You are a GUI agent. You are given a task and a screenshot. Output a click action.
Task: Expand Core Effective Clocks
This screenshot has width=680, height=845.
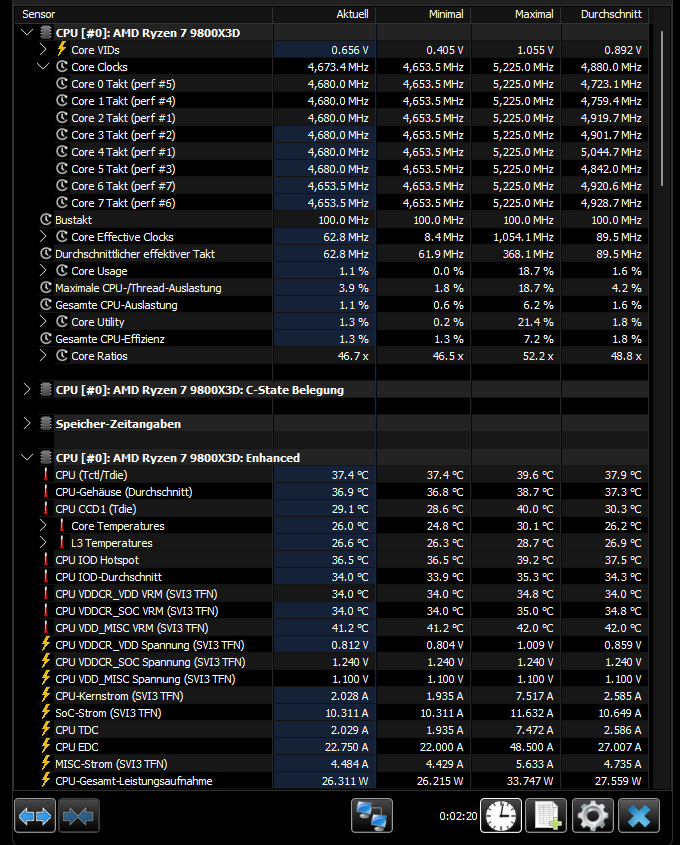coord(43,237)
